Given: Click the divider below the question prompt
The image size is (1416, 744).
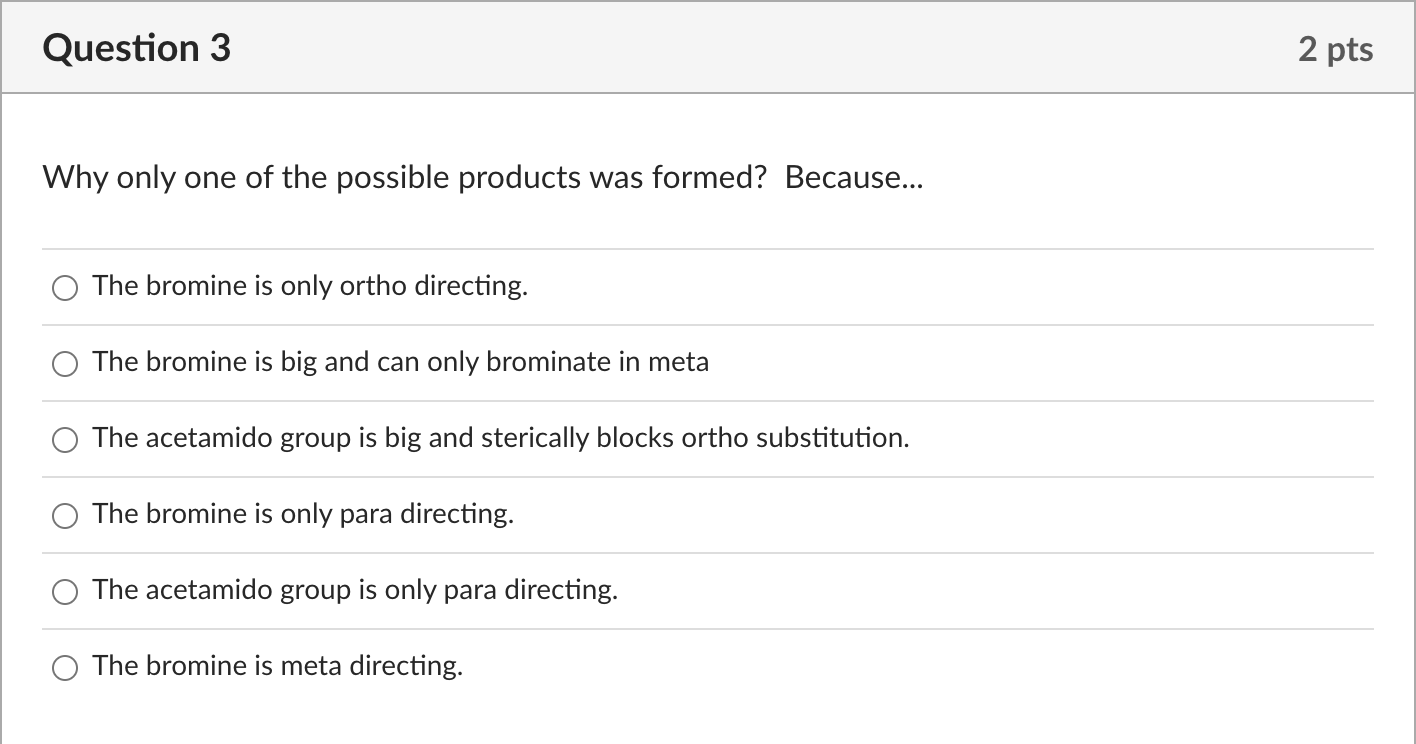Looking at the screenshot, I should coord(708,249).
